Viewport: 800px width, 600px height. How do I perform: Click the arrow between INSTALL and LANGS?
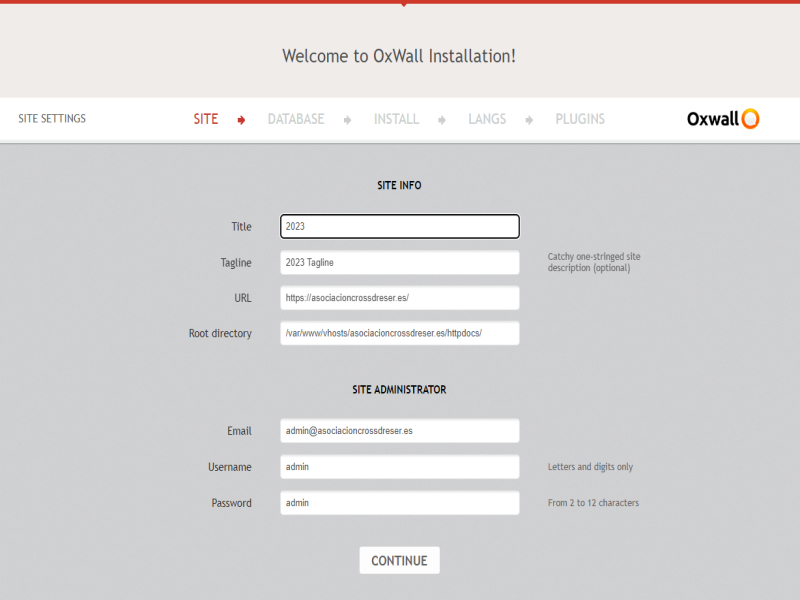coord(442,120)
